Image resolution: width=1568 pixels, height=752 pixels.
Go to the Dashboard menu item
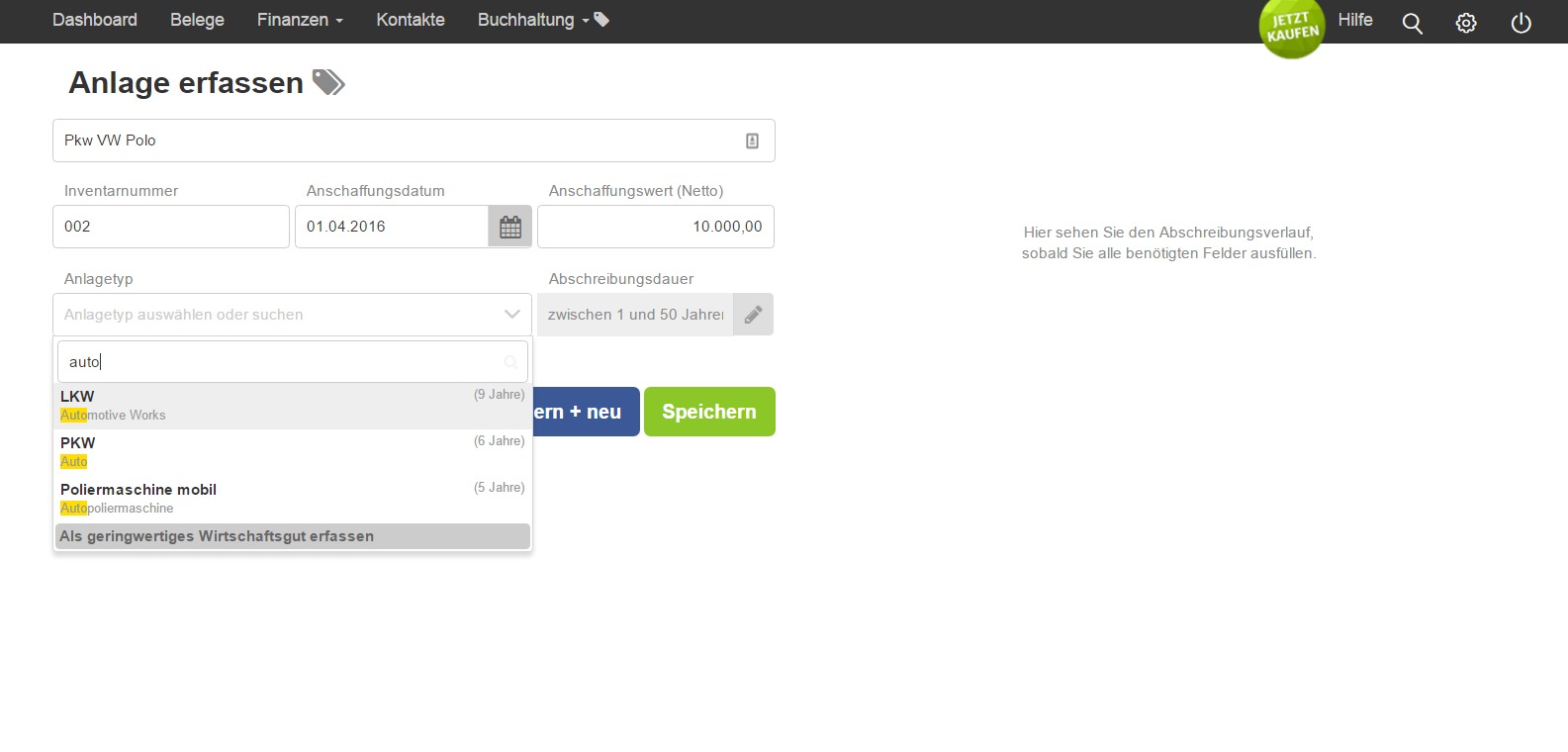[95, 20]
